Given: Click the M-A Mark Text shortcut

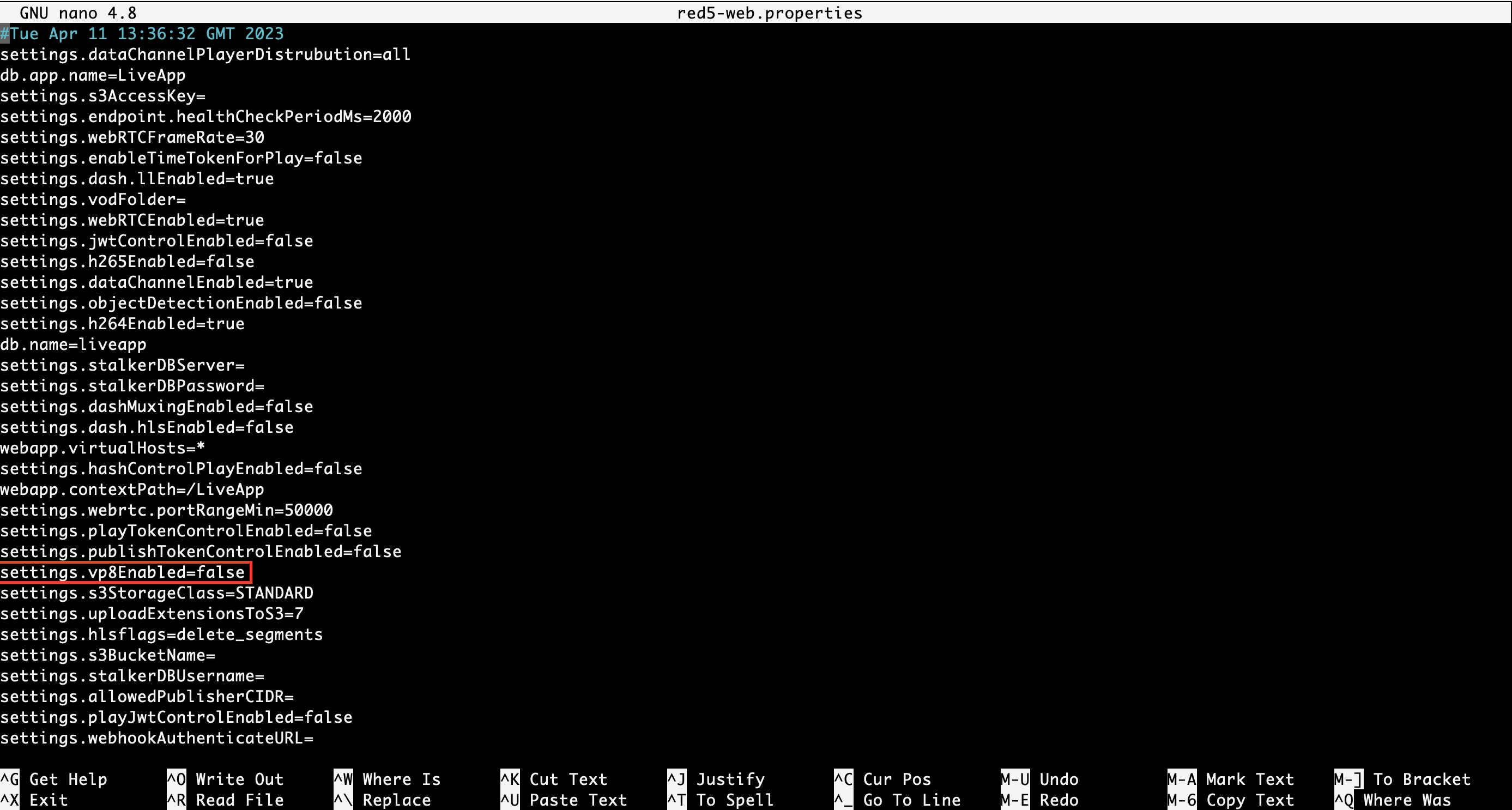Looking at the screenshot, I should point(1231,779).
